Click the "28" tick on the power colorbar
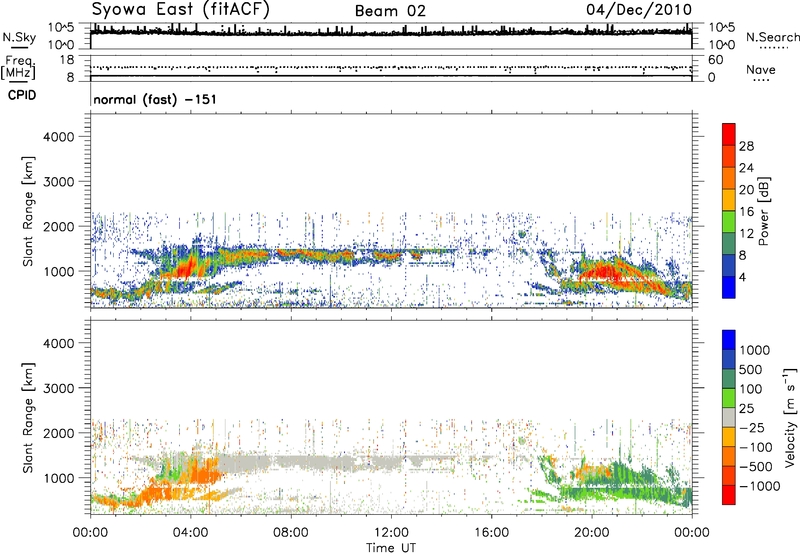The width and height of the screenshot is (800, 554). click(746, 146)
